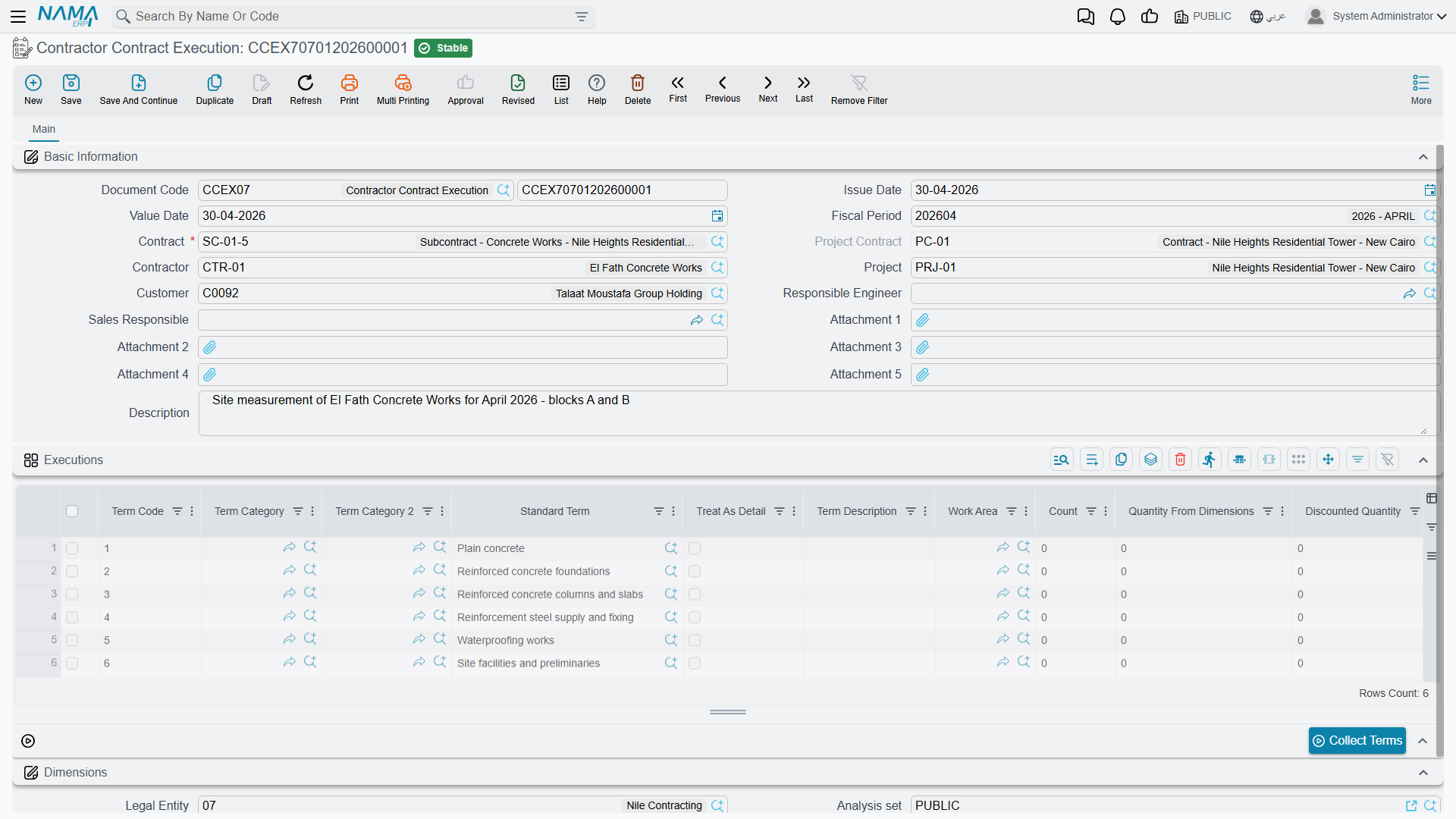Open the search bar filter options
This screenshot has height=819, width=1456.
(582, 17)
